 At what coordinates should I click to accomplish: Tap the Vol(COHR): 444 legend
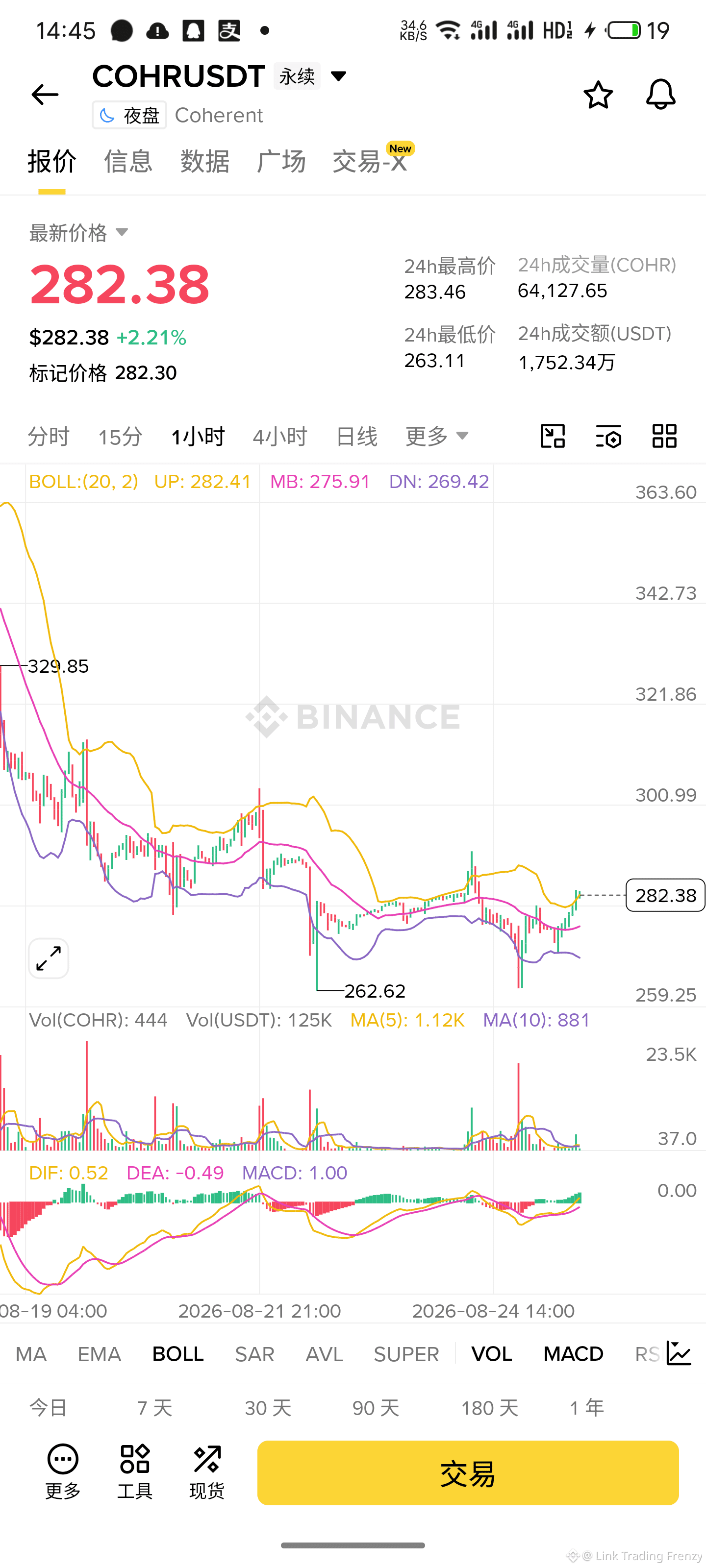(98, 1020)
